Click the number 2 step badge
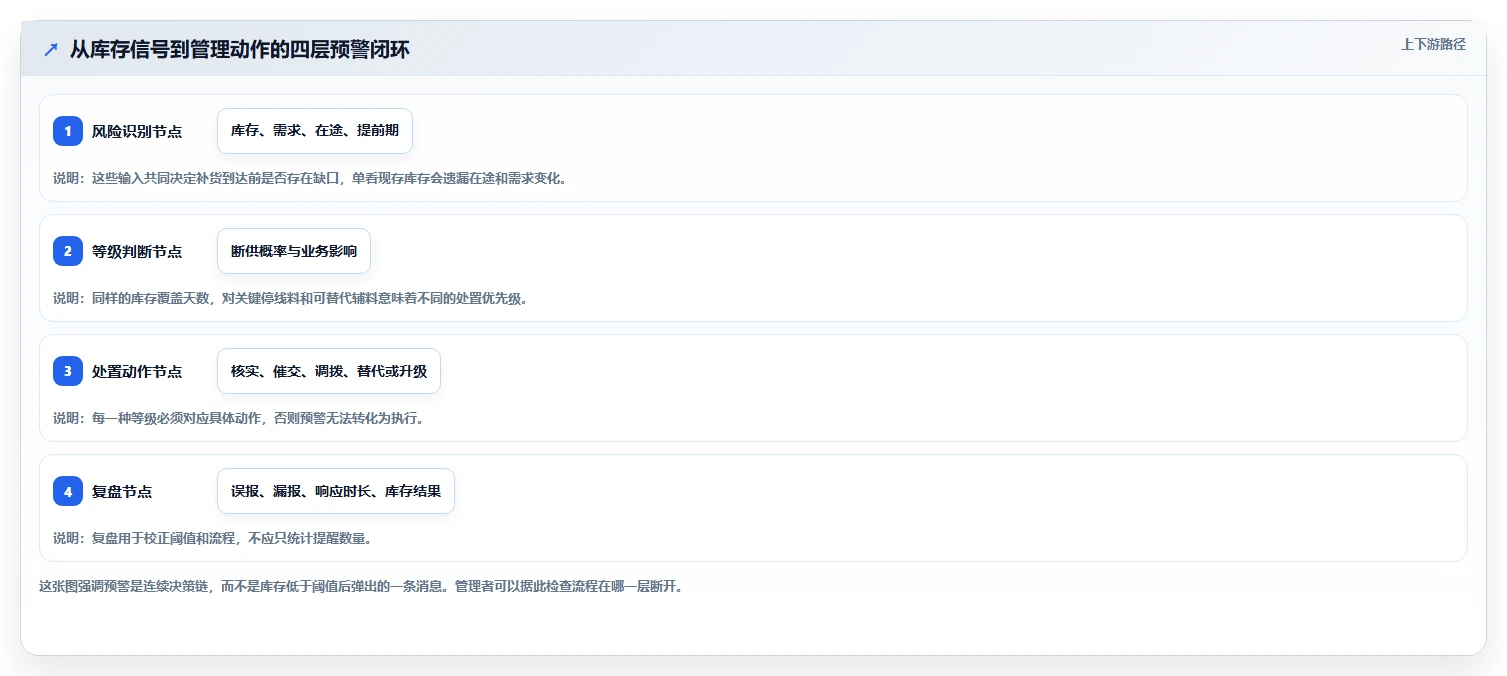The width and height of the screenshot is (1507, 676). click(x=68, y=251)
